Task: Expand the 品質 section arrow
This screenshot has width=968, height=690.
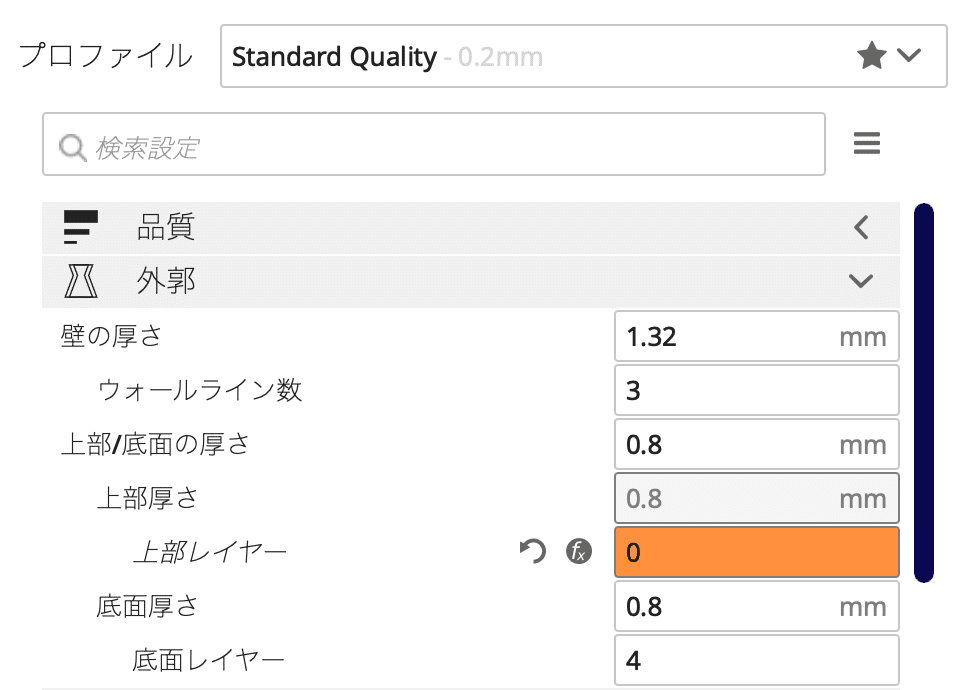Action: pos(861,228)
